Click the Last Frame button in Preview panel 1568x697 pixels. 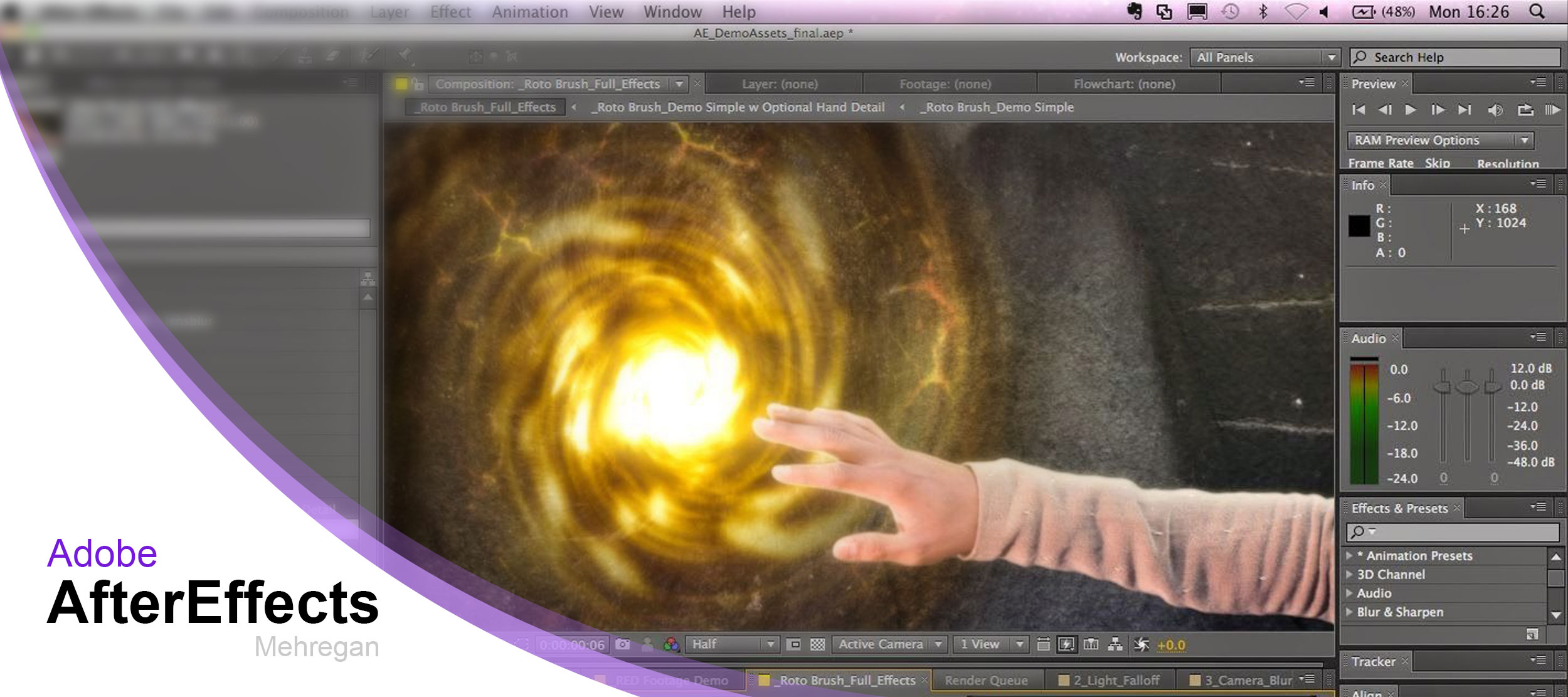click(x=1465, y=110)
